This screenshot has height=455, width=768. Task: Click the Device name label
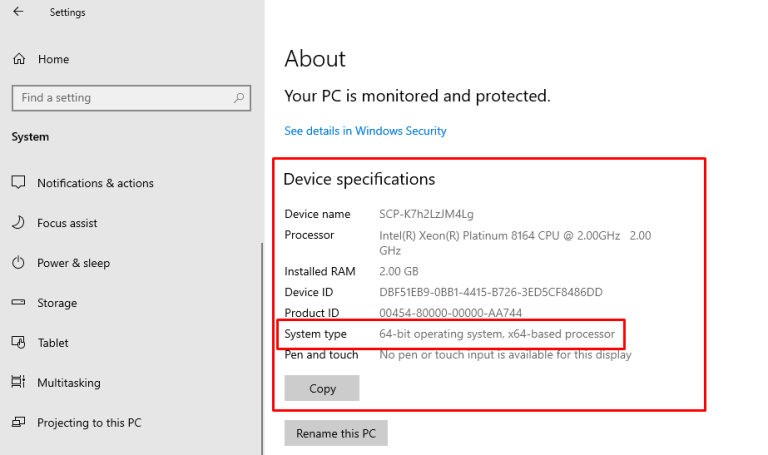click(x=317, y=214)
